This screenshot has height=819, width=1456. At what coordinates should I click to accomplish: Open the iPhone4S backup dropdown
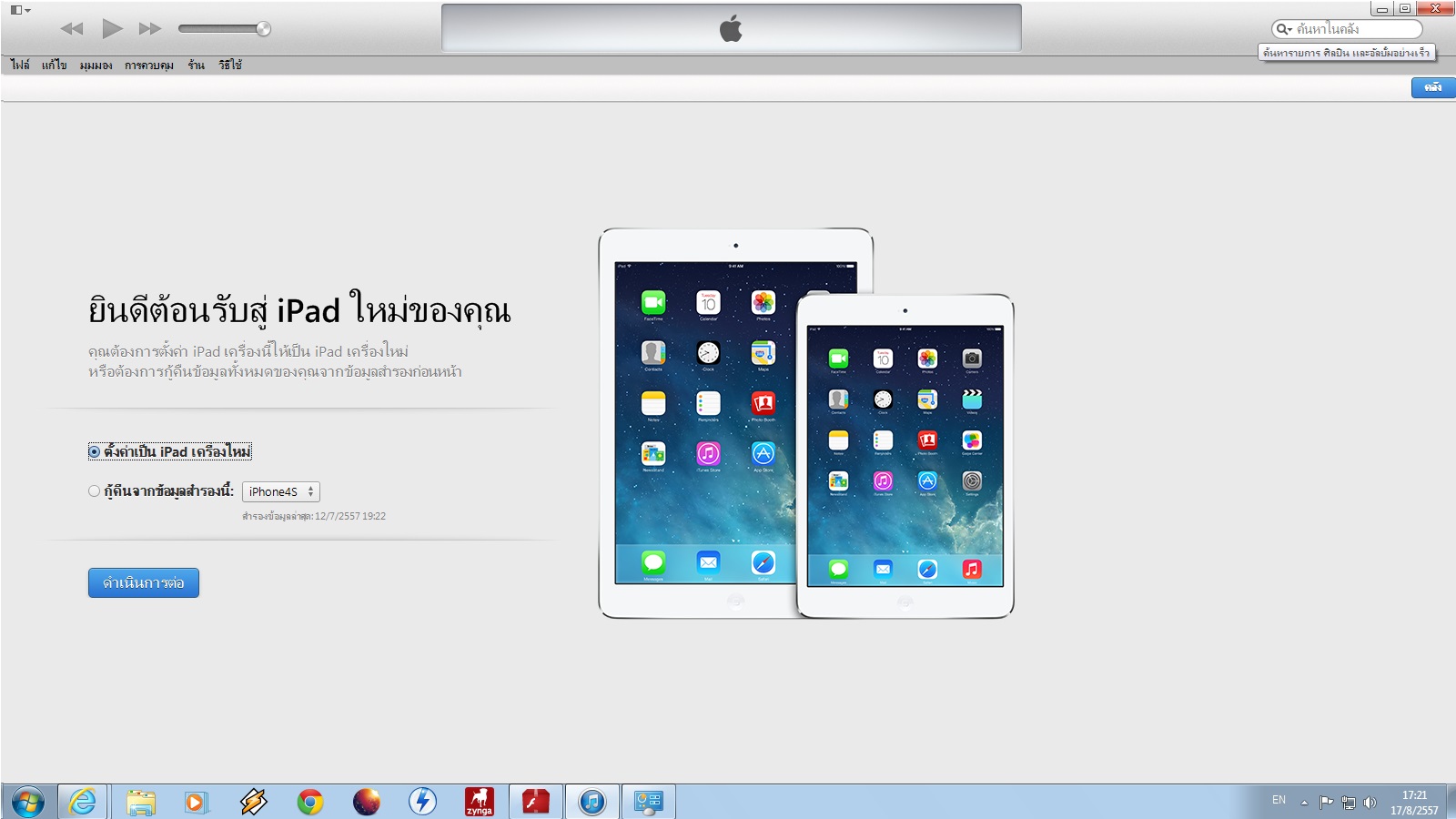281,491
